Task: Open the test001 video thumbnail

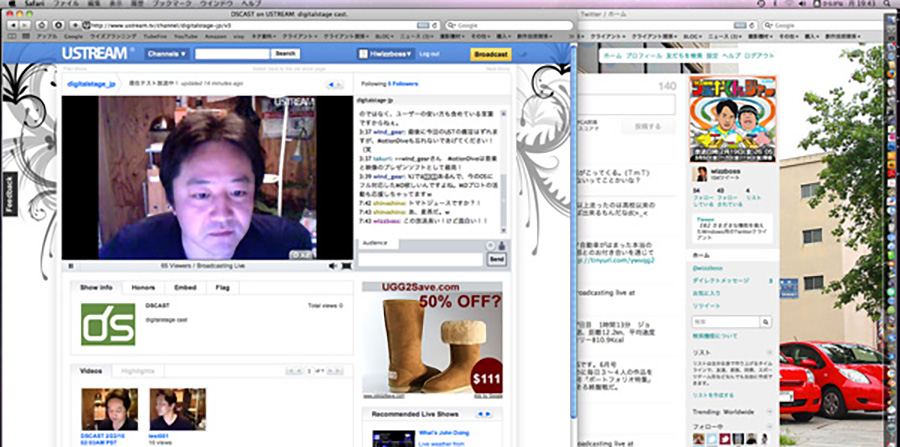Action: click(178, 409)
